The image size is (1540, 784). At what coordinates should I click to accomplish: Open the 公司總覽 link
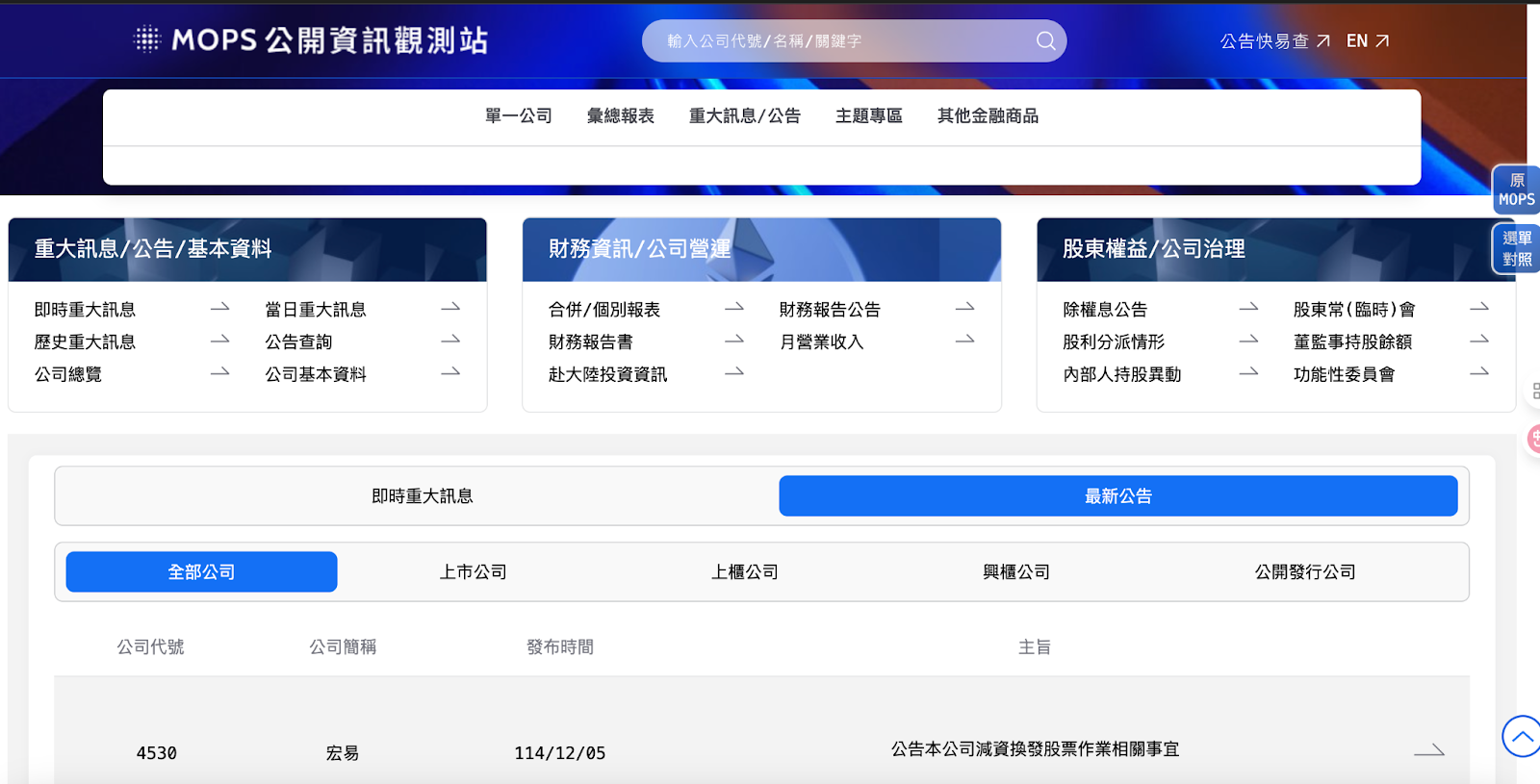coord(68,374)
